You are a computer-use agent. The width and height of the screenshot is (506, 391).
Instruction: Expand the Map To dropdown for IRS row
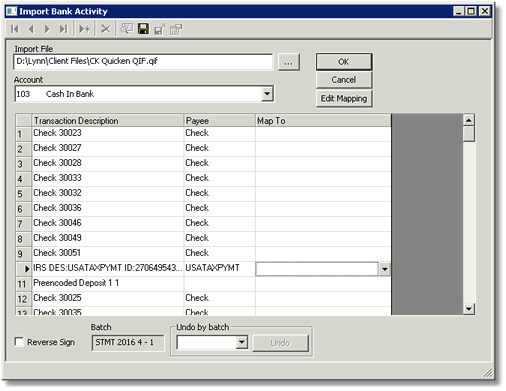point(384,269)
